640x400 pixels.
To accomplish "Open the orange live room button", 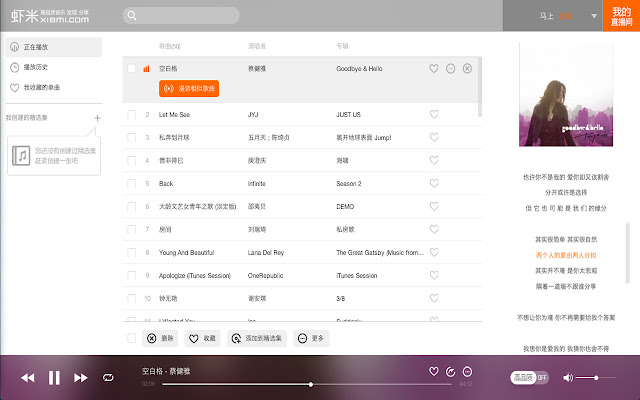I will click(621, 16).
